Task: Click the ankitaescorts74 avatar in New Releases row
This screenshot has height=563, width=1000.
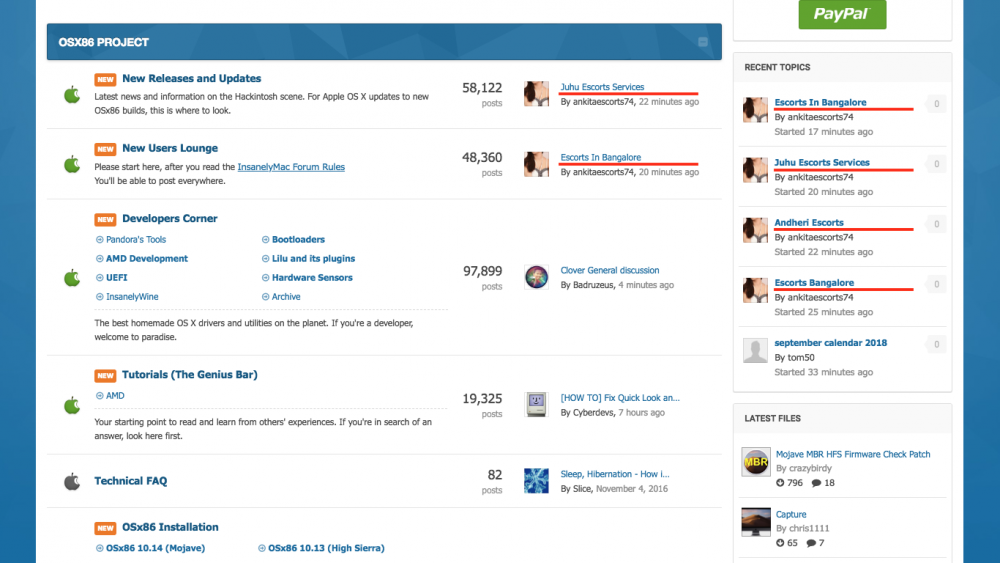Action: click(x=536, y=94)
